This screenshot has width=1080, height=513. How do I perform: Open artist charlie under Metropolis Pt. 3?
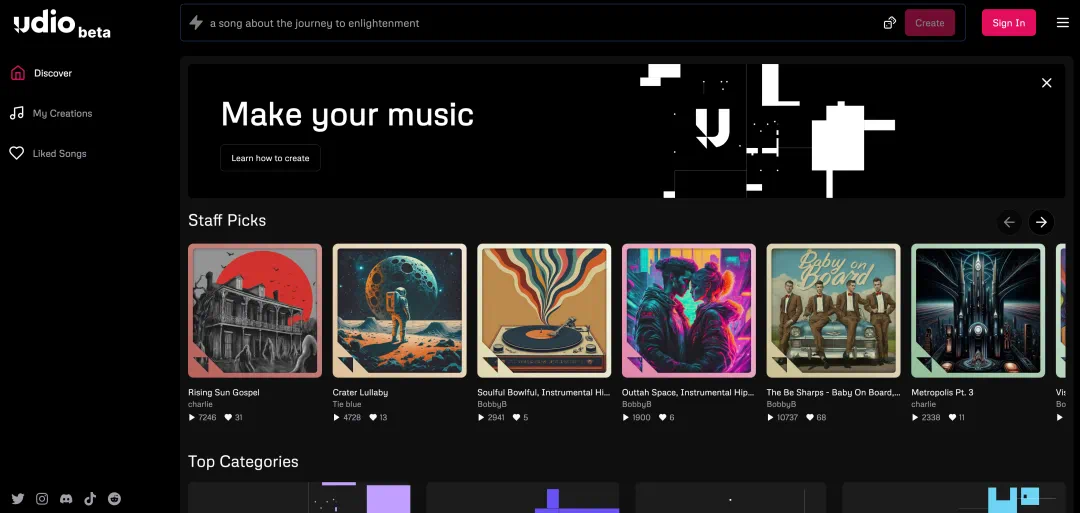(924, 404)
